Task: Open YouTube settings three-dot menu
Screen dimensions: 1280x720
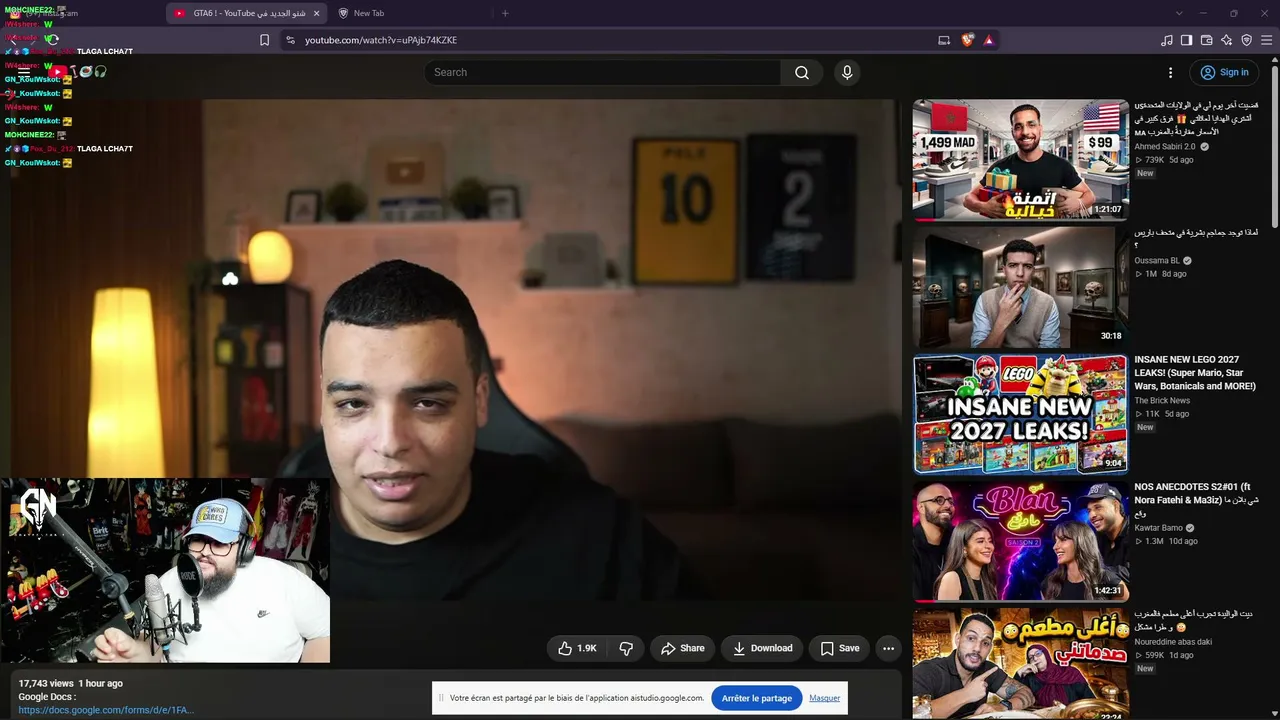Action: pyautogui.click(x=1170, y=72)
